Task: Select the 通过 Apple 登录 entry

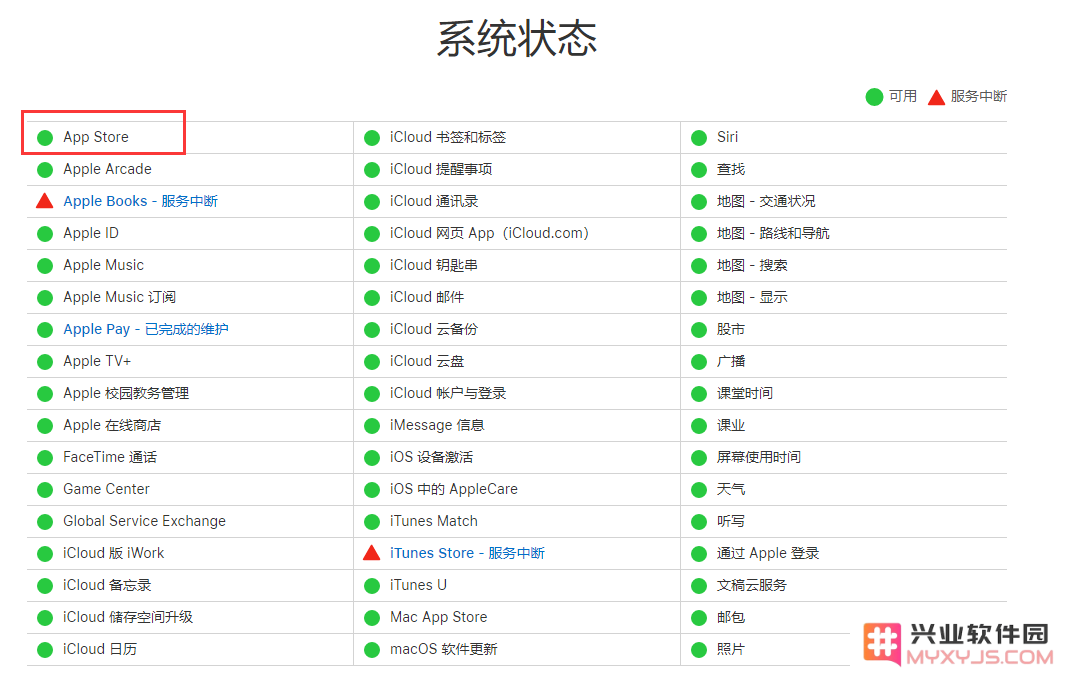Action: tap(768, 553)
